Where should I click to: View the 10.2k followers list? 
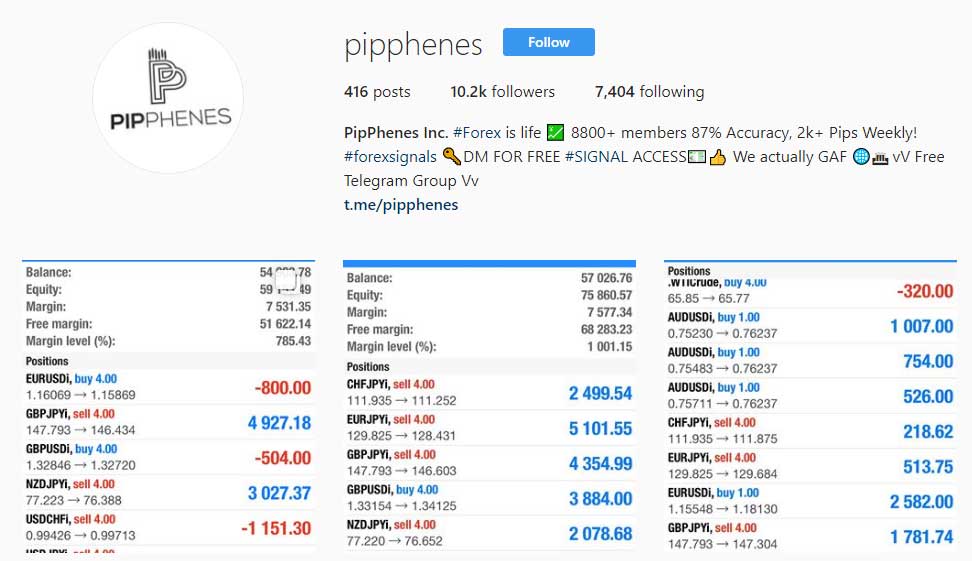click(502, 92)
